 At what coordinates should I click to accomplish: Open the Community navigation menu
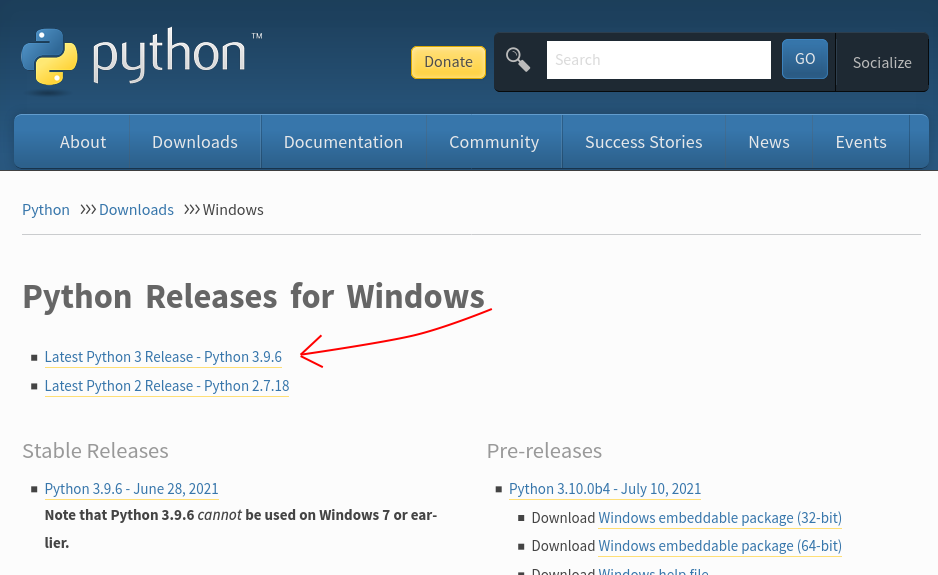coord(494,142)
